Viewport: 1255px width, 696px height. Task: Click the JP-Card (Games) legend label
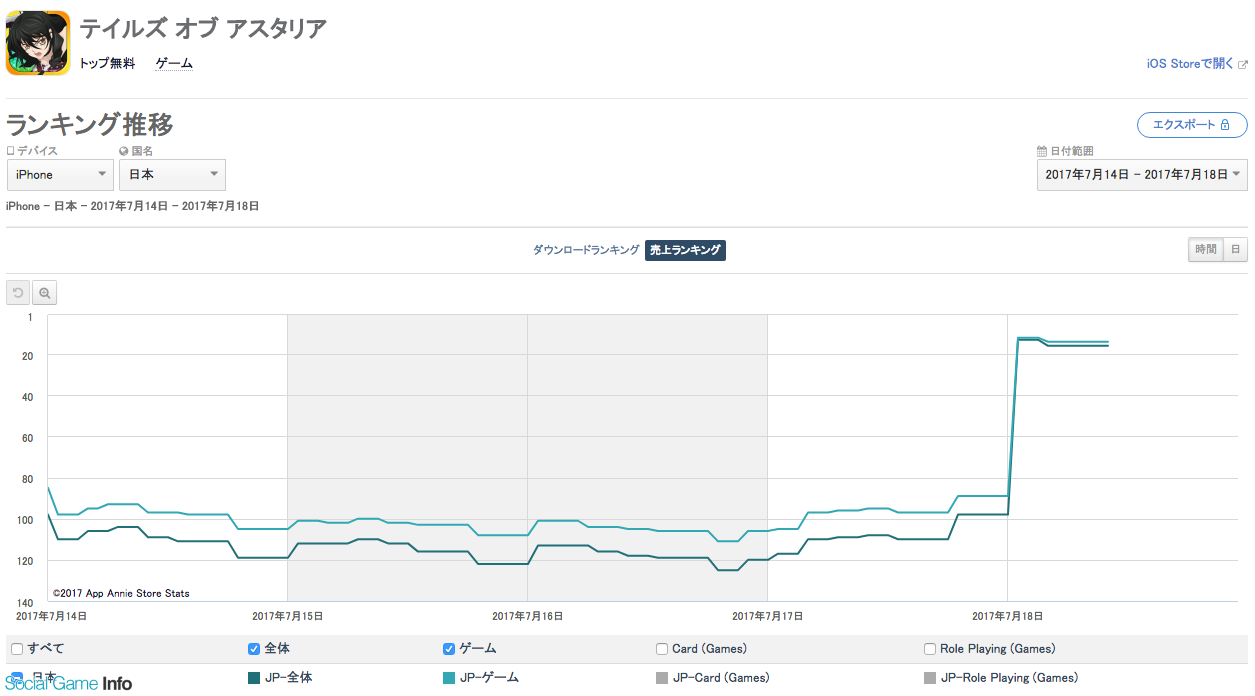pos(721,678)
